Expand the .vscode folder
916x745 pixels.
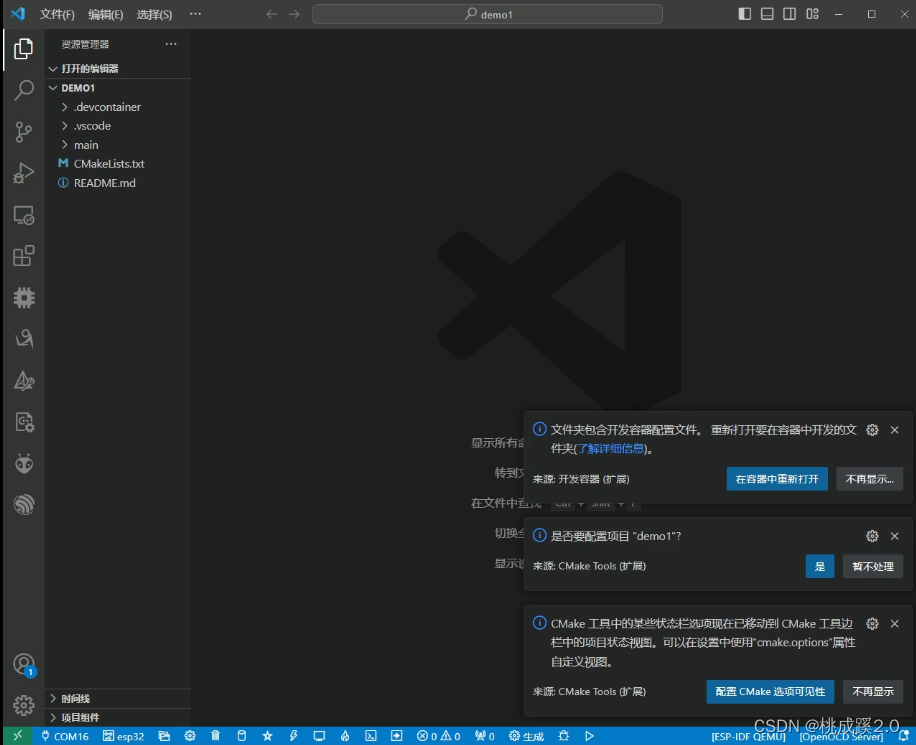tap(118, 126)
